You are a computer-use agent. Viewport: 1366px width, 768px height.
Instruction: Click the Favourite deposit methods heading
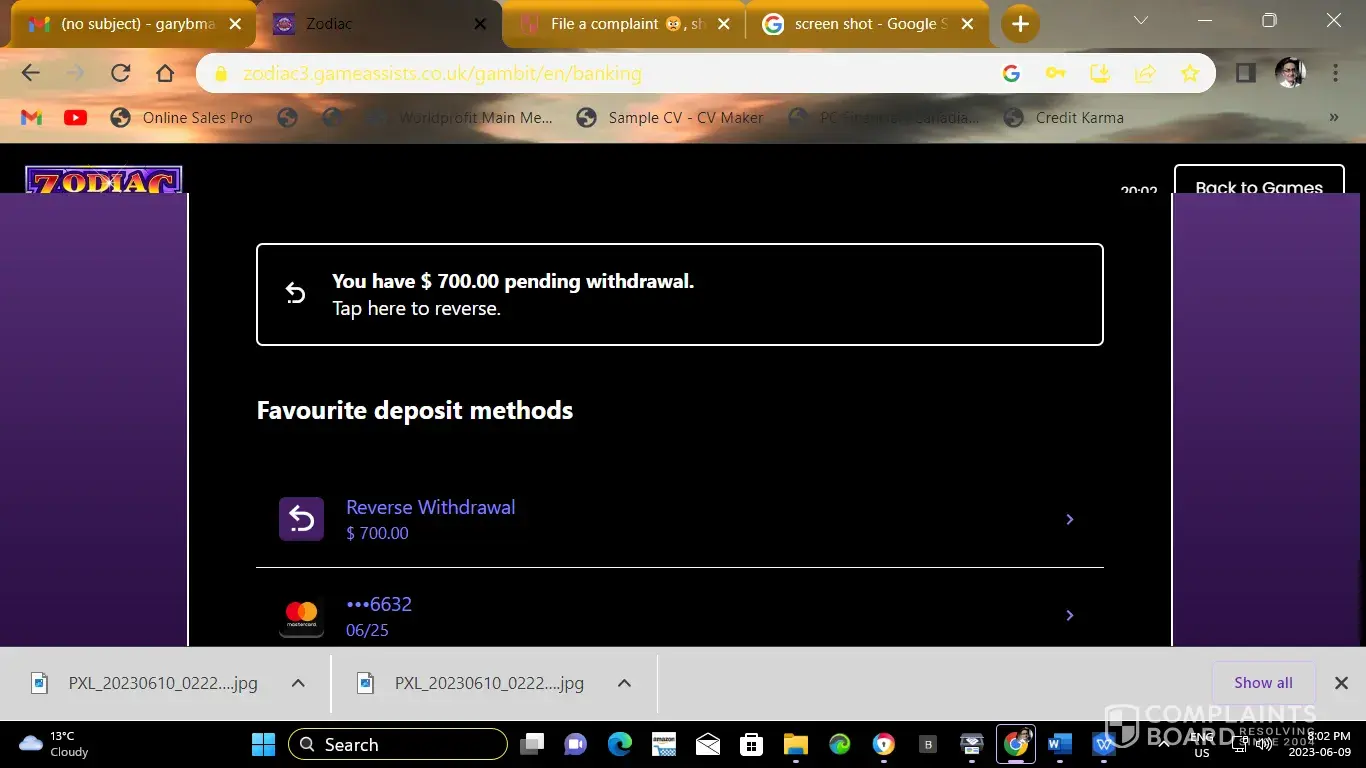pyautogui.click(x=415, y=410)
